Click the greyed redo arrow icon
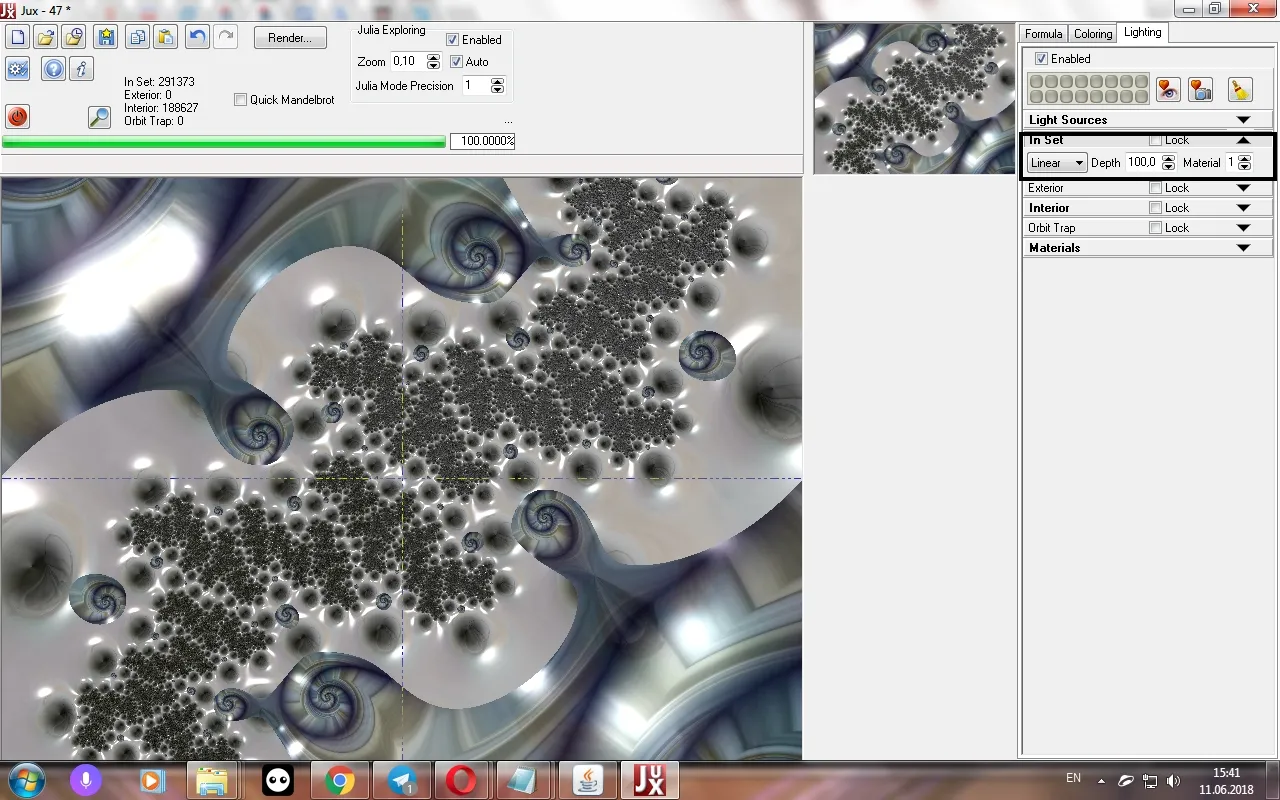The height and width of the screenshot is (800, 1280). [226, 38]
